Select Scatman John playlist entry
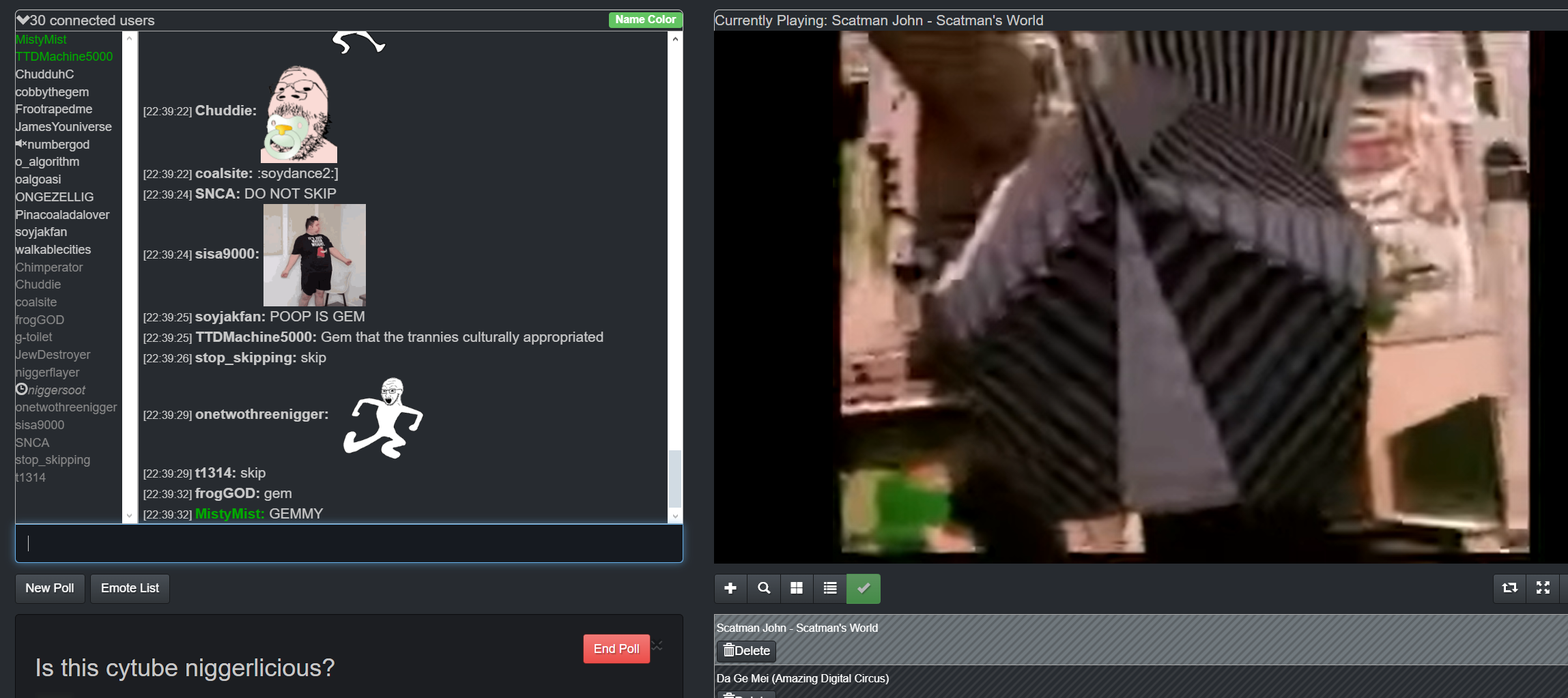The width and height of the screenshot is (1568, 698). click(1141, 639)
